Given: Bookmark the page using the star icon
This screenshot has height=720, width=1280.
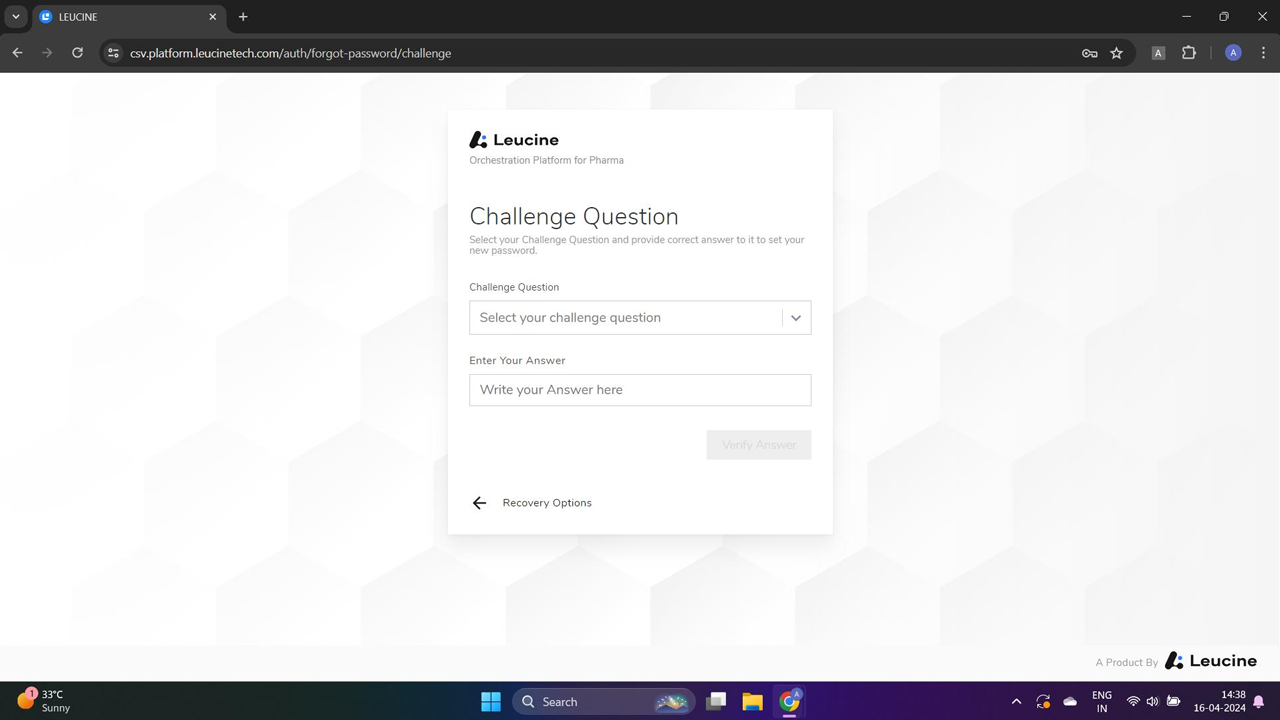Looking at the screenshot, I should click(1116, 53).
